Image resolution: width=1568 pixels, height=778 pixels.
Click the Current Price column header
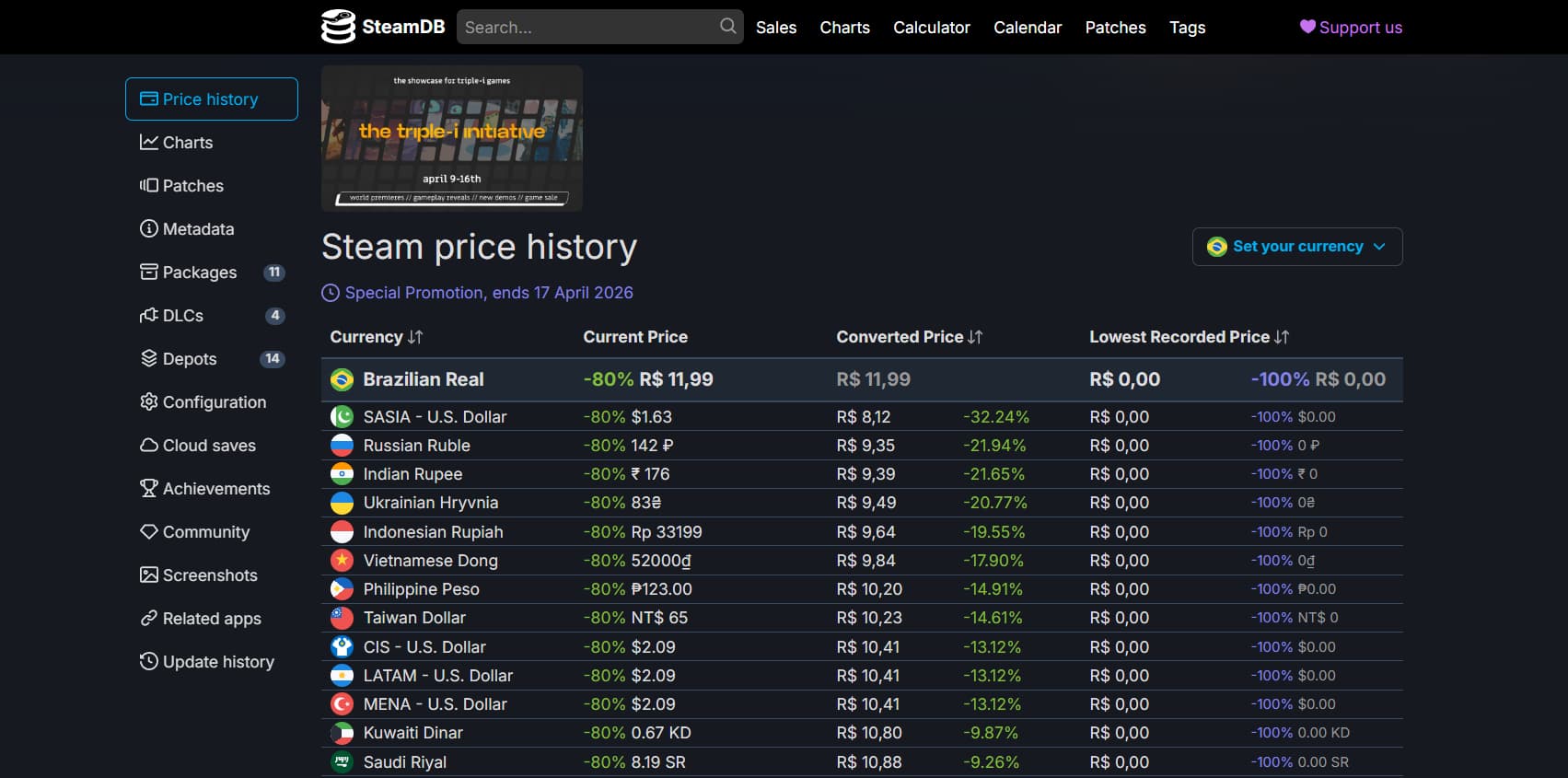click(635, 337)
